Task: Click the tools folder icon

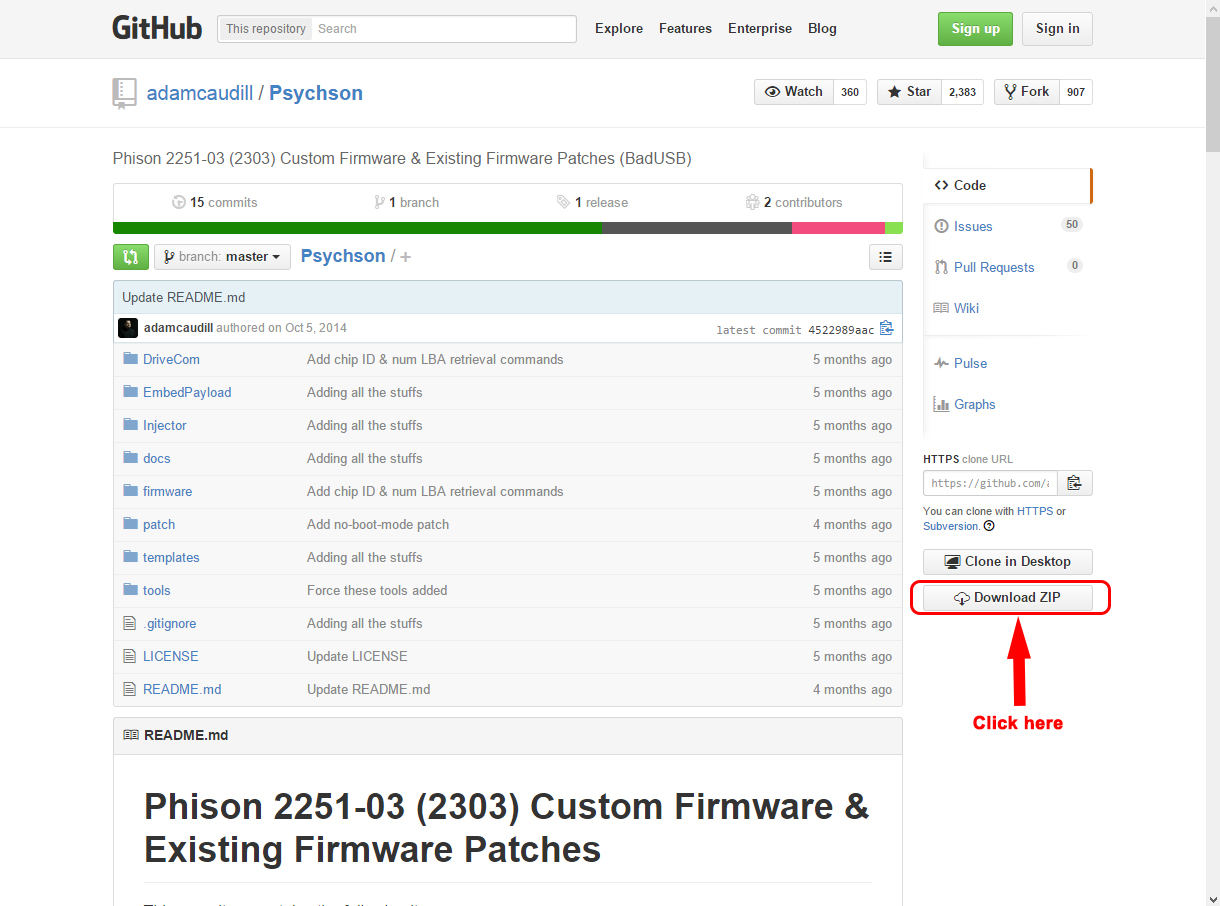Action: pyautogui.click(x=130, y=590)
